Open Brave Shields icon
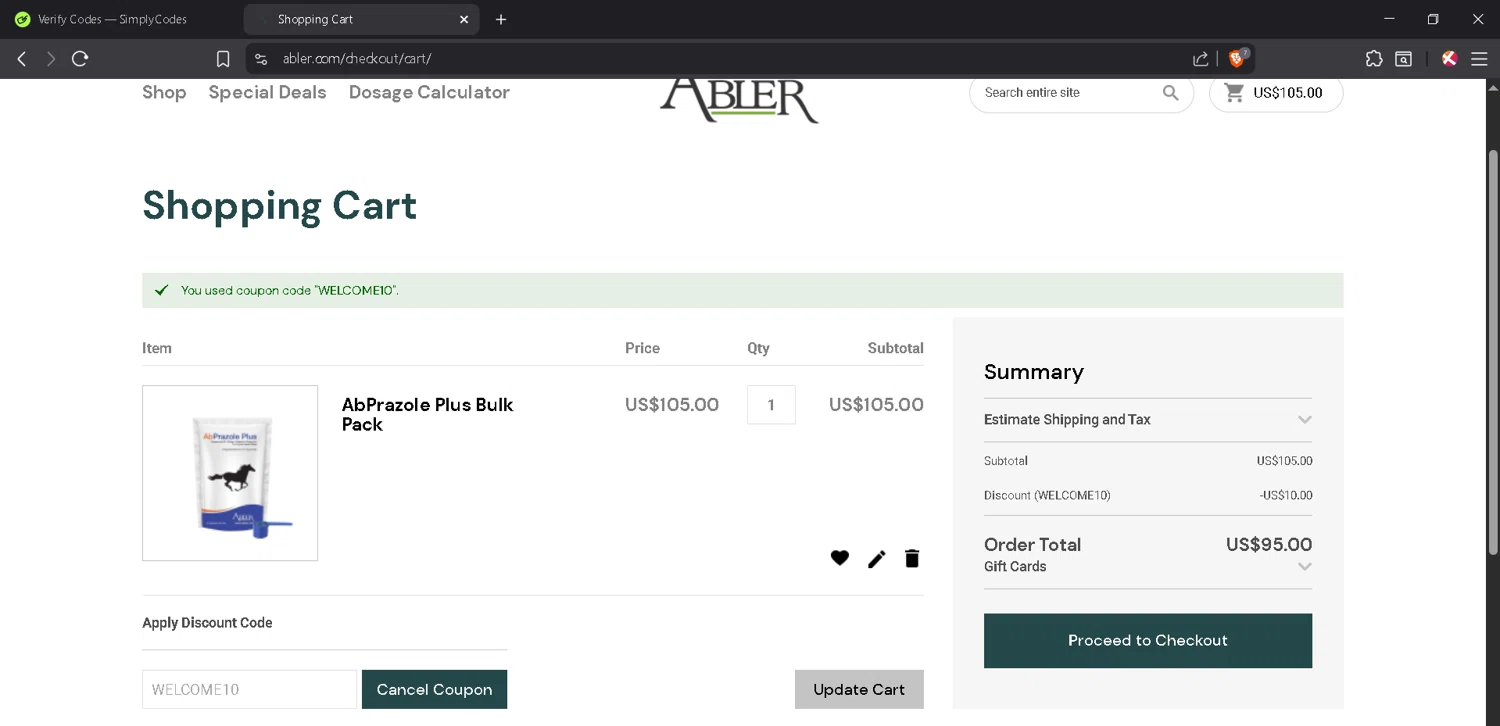 coord(1237,58)
